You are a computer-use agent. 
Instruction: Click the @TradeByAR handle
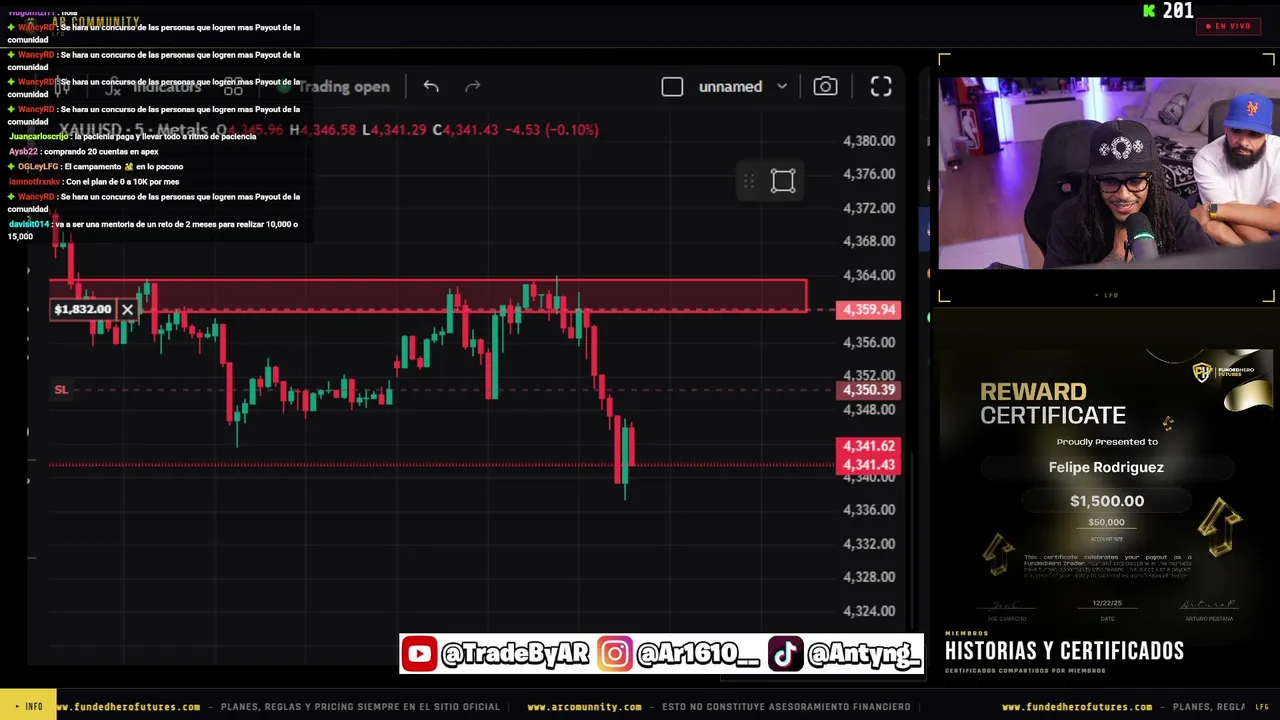(515, 654)
